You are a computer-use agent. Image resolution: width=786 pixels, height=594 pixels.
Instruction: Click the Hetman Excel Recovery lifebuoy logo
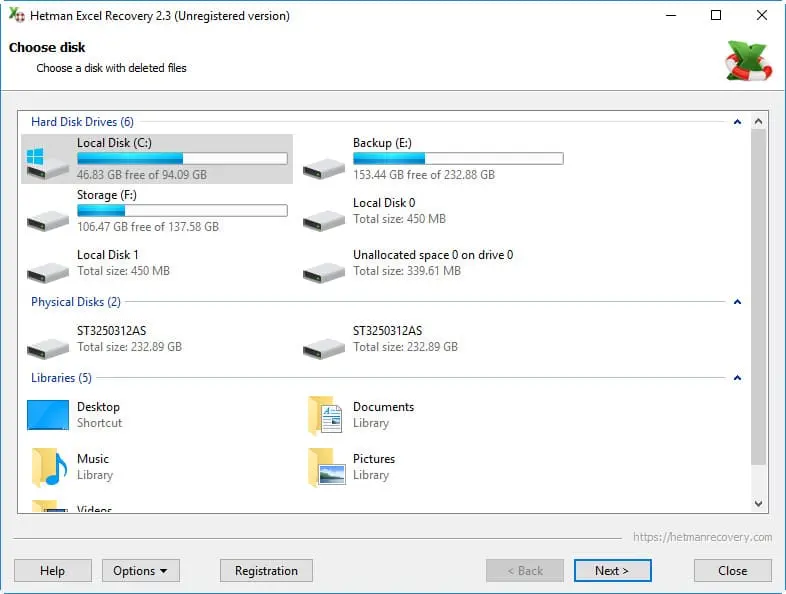[x=748, y=61]
